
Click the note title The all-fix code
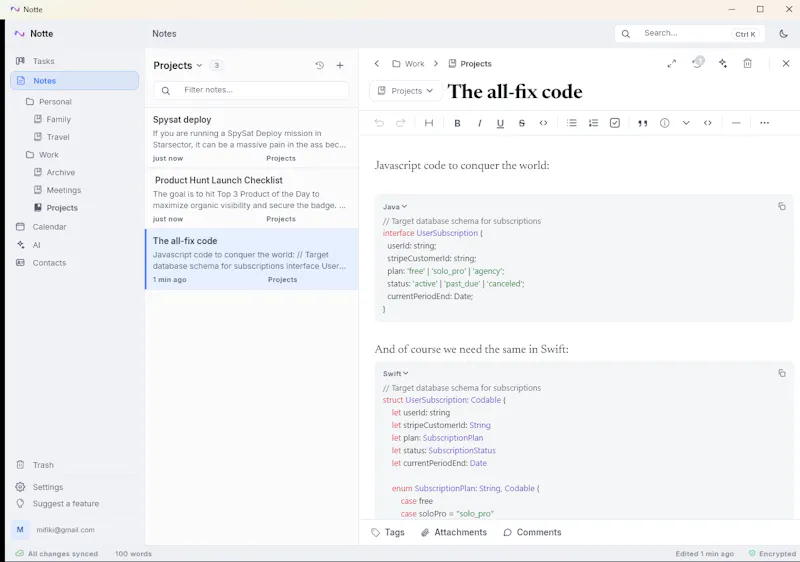(515, 91)
